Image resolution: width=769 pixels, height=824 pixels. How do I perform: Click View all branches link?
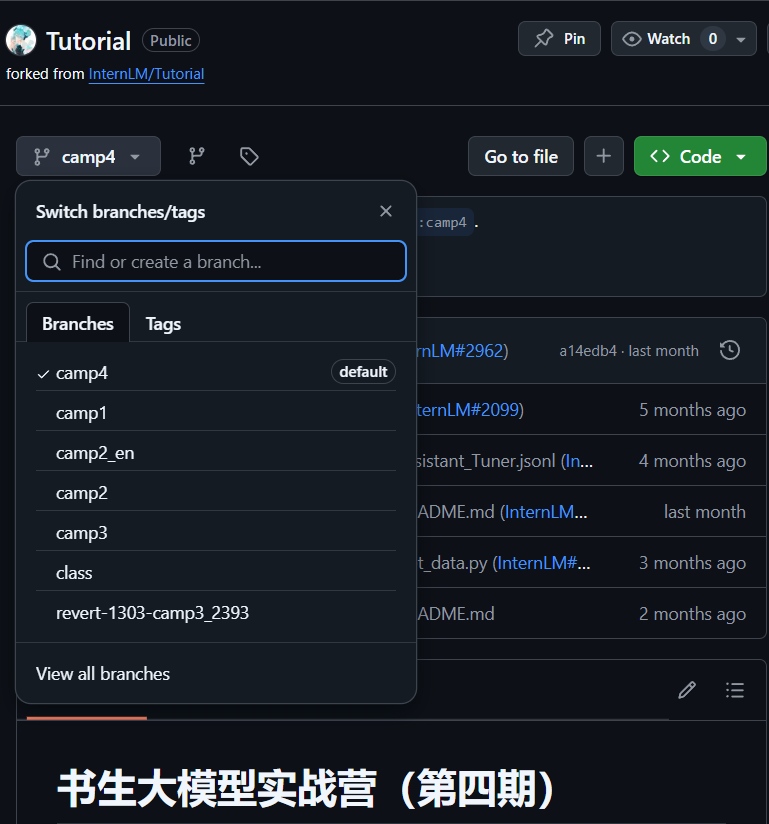click(x=103, y=674)
